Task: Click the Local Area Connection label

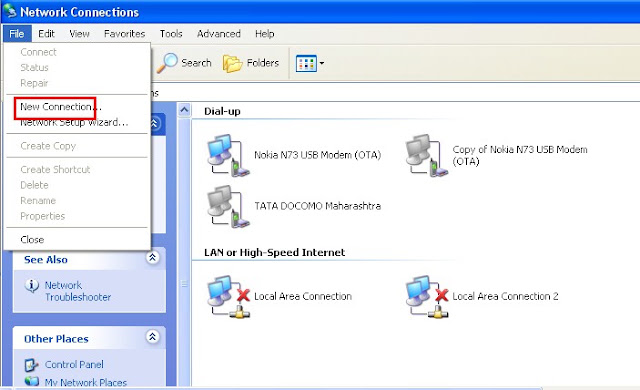Action: [303, 296]
